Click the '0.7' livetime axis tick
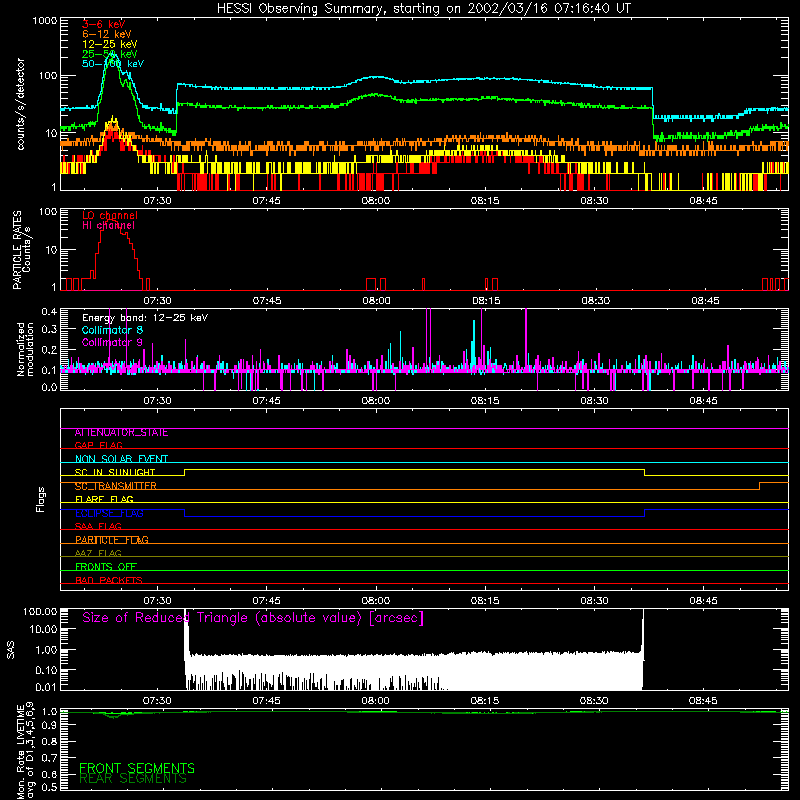Screen dimensions: 800x800 (x=49, y=758)
